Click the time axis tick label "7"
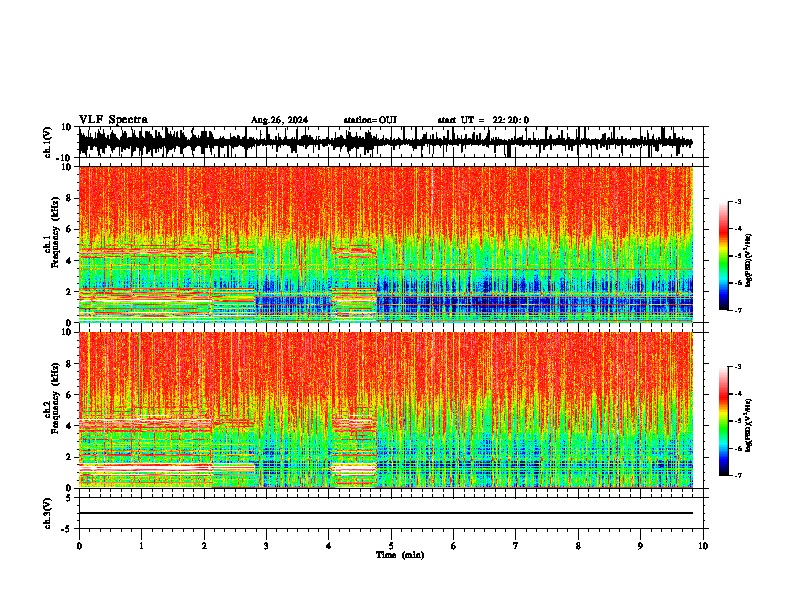The width and height of the screenshot is (792, 612). pos(516,546)
